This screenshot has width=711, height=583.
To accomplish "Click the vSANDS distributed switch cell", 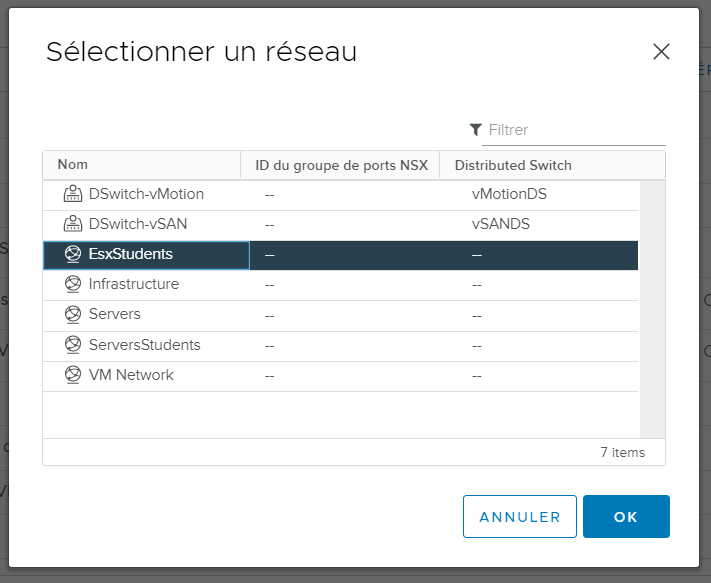I will pyautogui.click(x=501, y=224).
